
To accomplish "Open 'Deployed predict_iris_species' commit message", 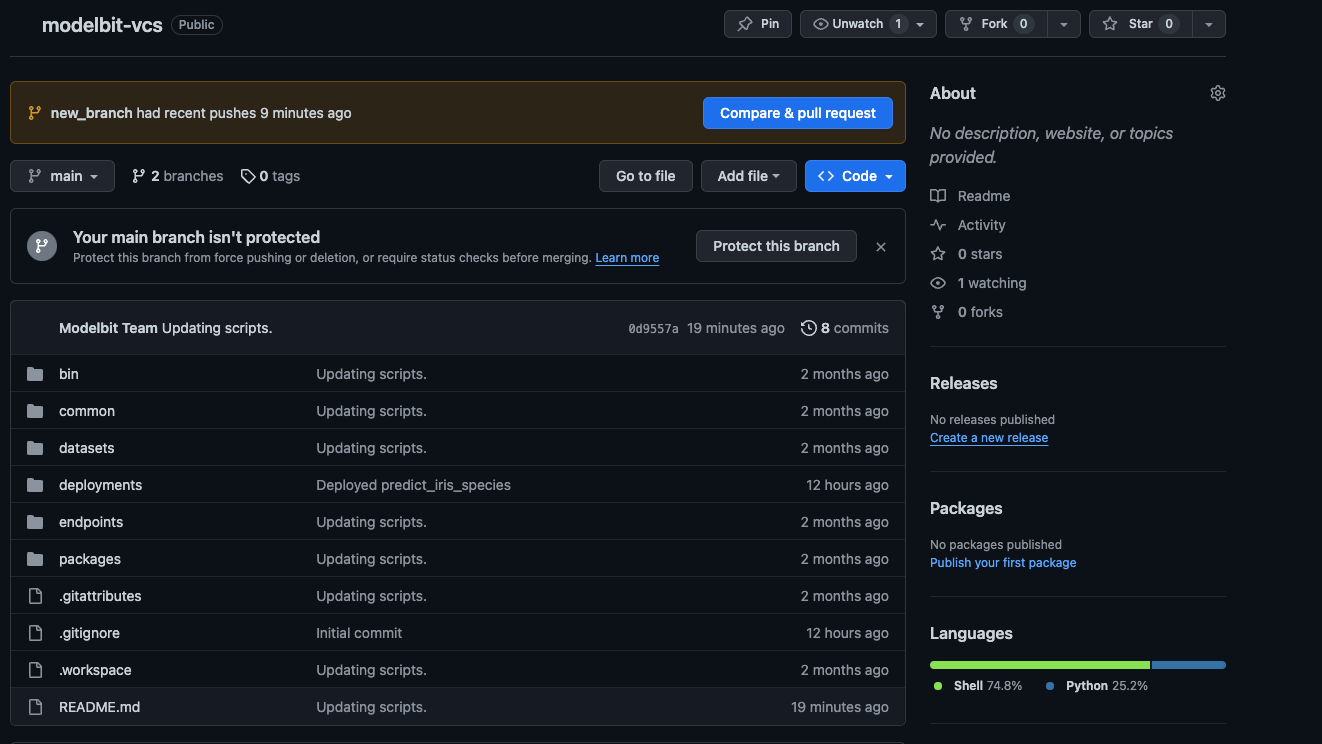I will tap(413, 485).
